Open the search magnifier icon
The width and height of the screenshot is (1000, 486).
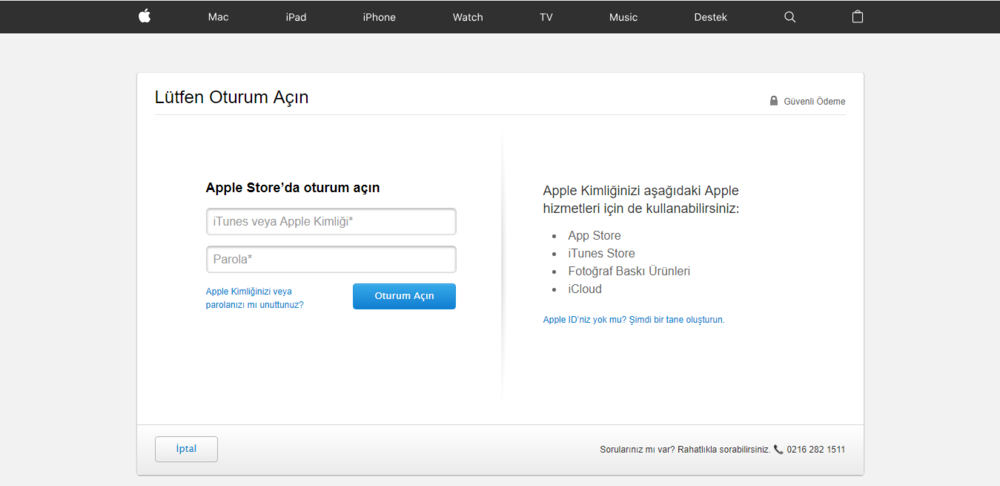tap(790, 17)
